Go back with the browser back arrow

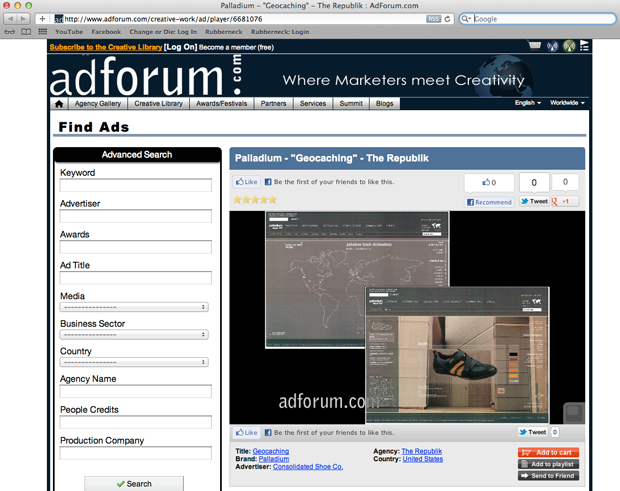(x=10, y=19)
